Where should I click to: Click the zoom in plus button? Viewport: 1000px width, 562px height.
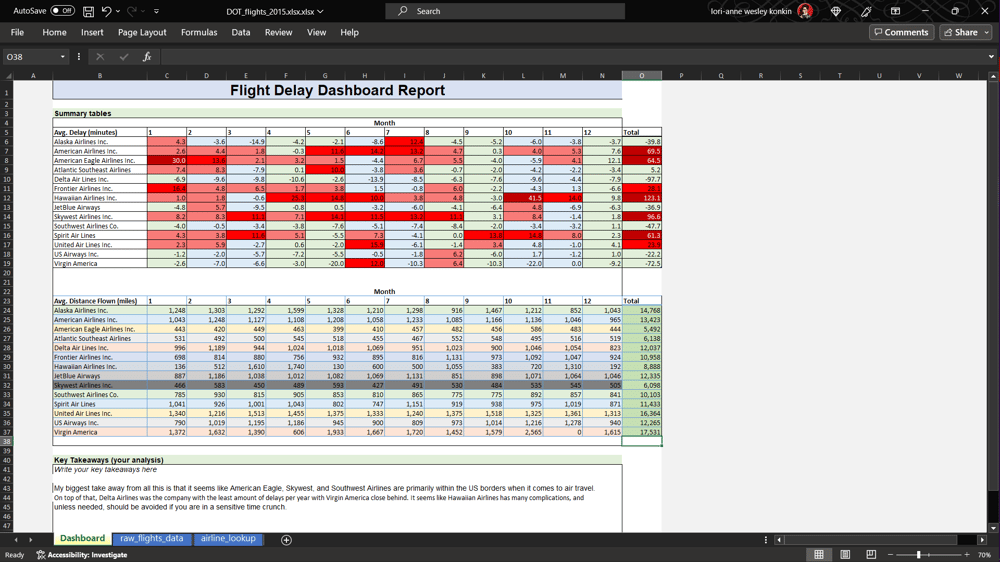[x=966, y=555]
